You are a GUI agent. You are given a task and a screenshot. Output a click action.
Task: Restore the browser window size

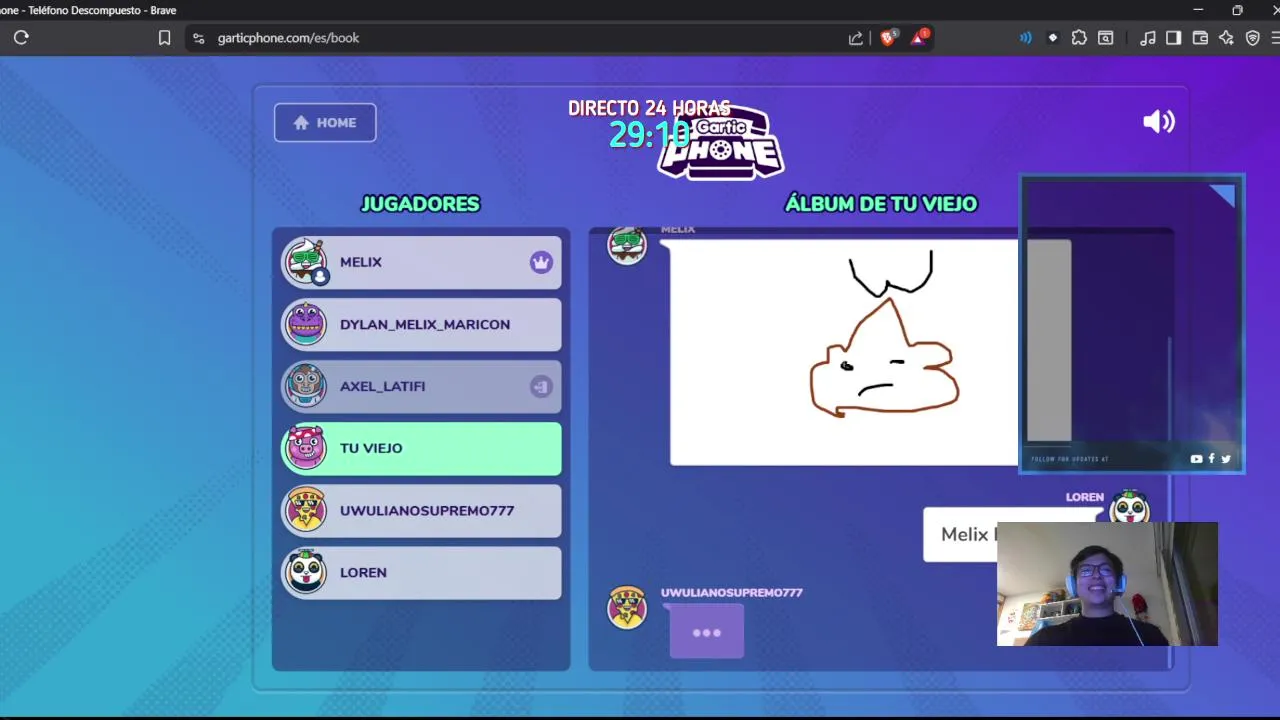(x=1237, y=10)
